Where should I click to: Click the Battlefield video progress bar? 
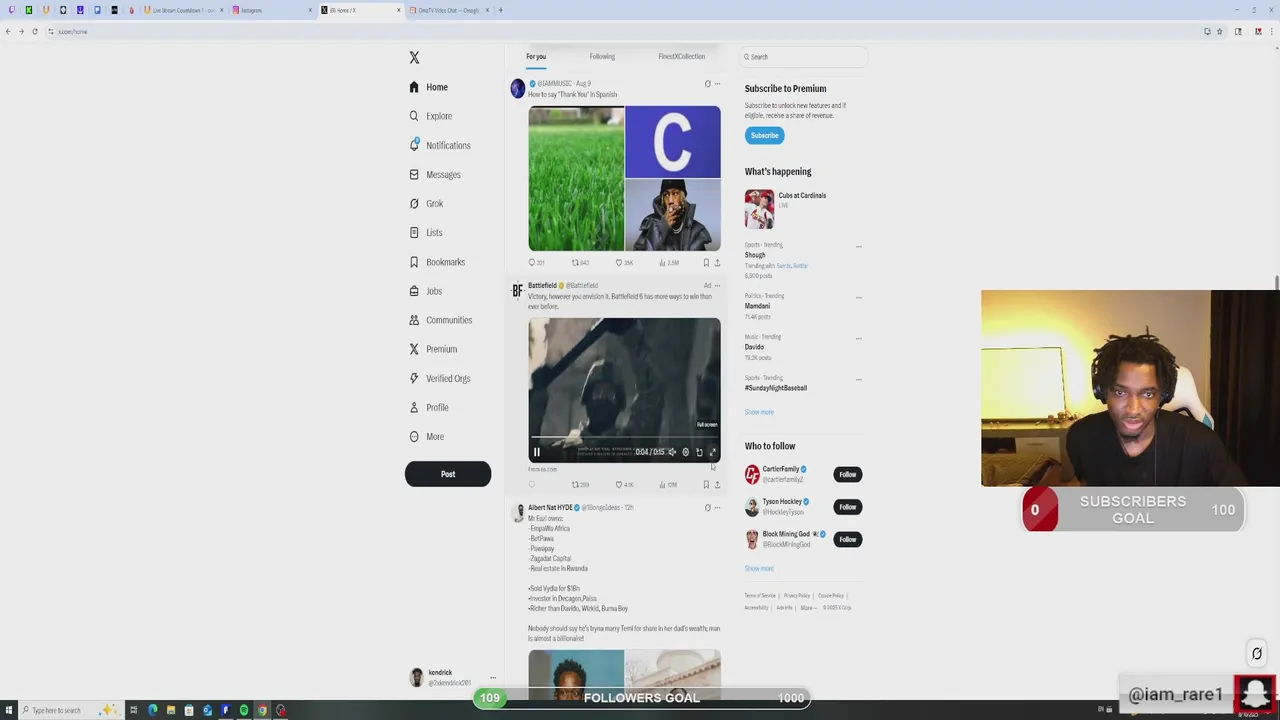[624, 438]
